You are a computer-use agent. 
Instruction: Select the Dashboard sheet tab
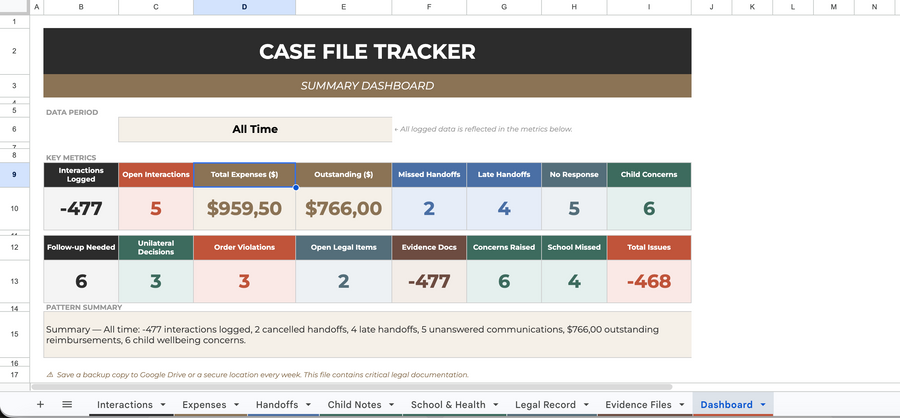tap(726, 404)
